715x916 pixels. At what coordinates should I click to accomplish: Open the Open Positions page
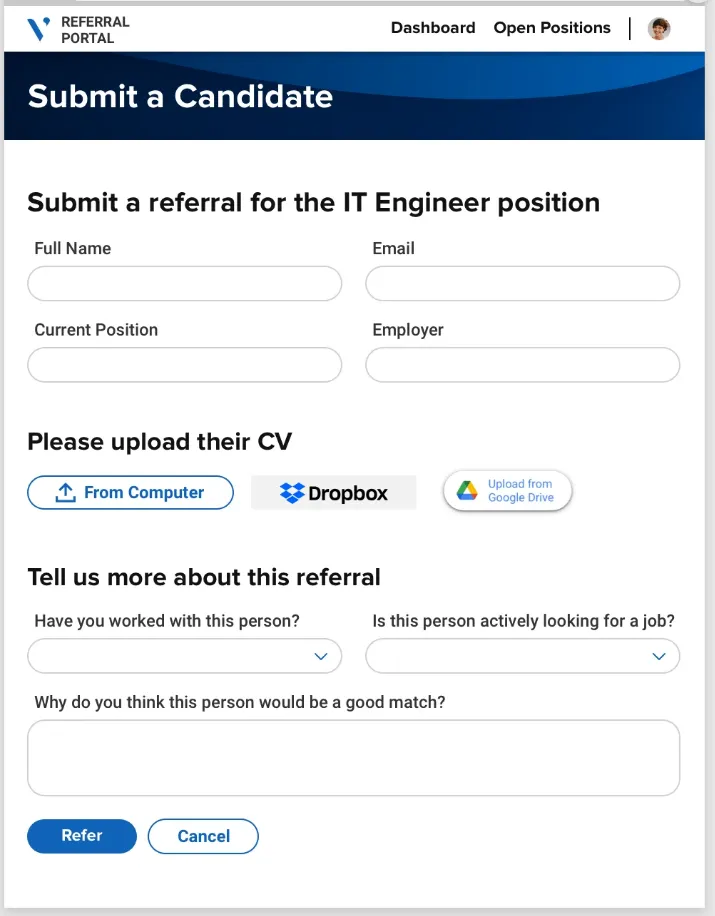coord(552,28)
